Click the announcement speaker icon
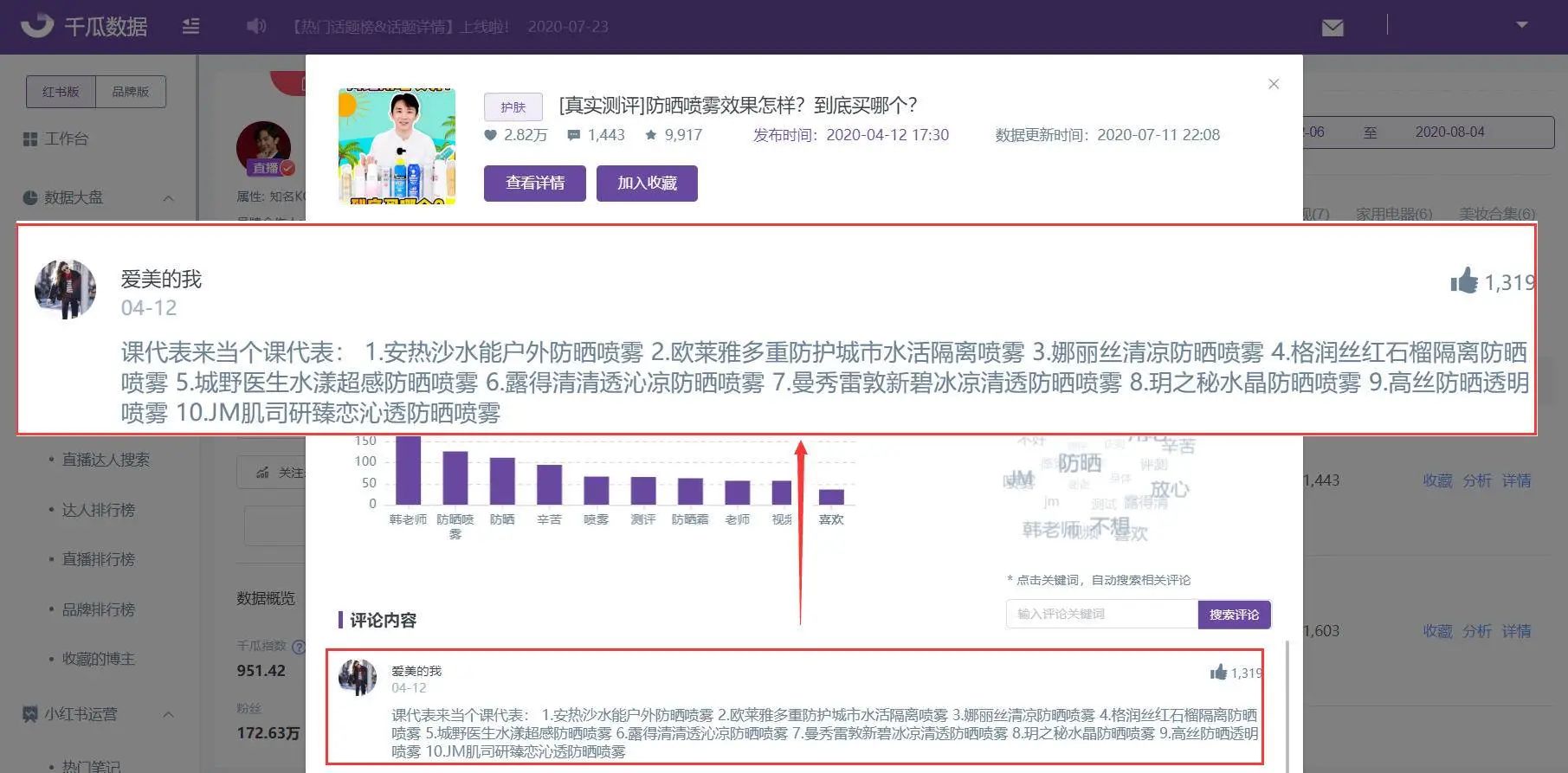Screen dimensions: 1568x773 (256, 27)
